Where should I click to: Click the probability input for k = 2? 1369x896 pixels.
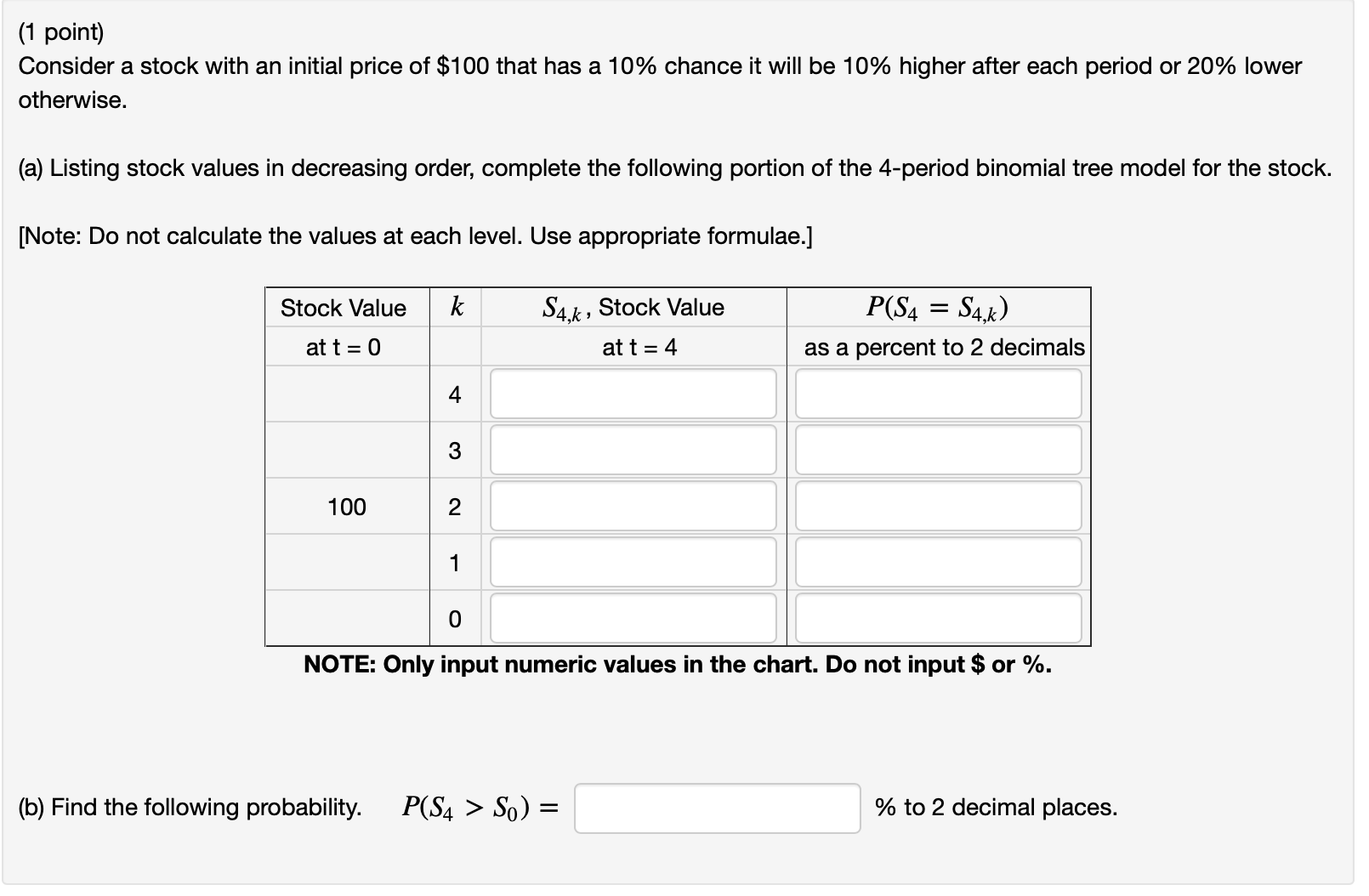935,507
